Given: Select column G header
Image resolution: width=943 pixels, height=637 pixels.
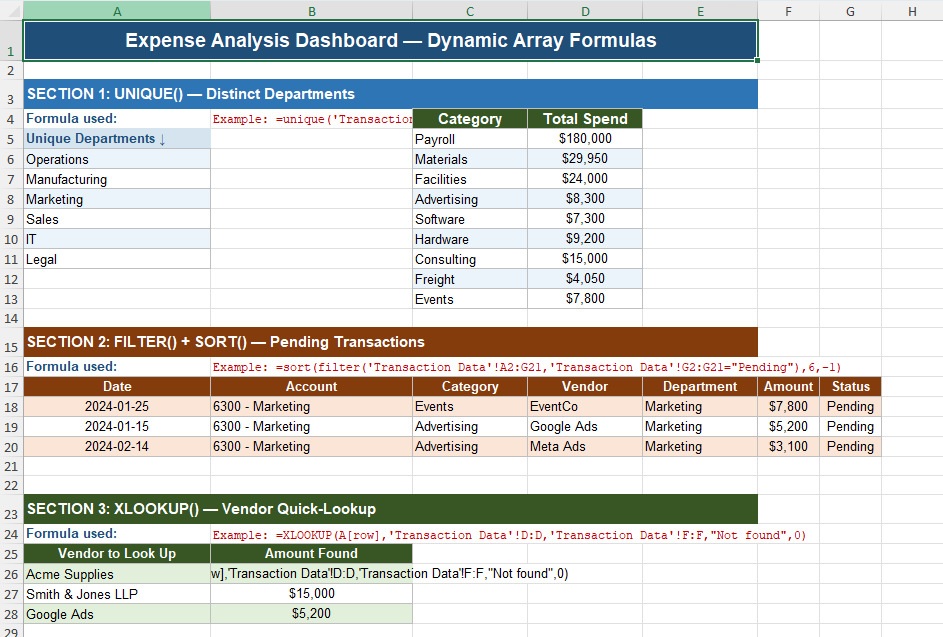Looking at the screenshot, I should 850,11.
